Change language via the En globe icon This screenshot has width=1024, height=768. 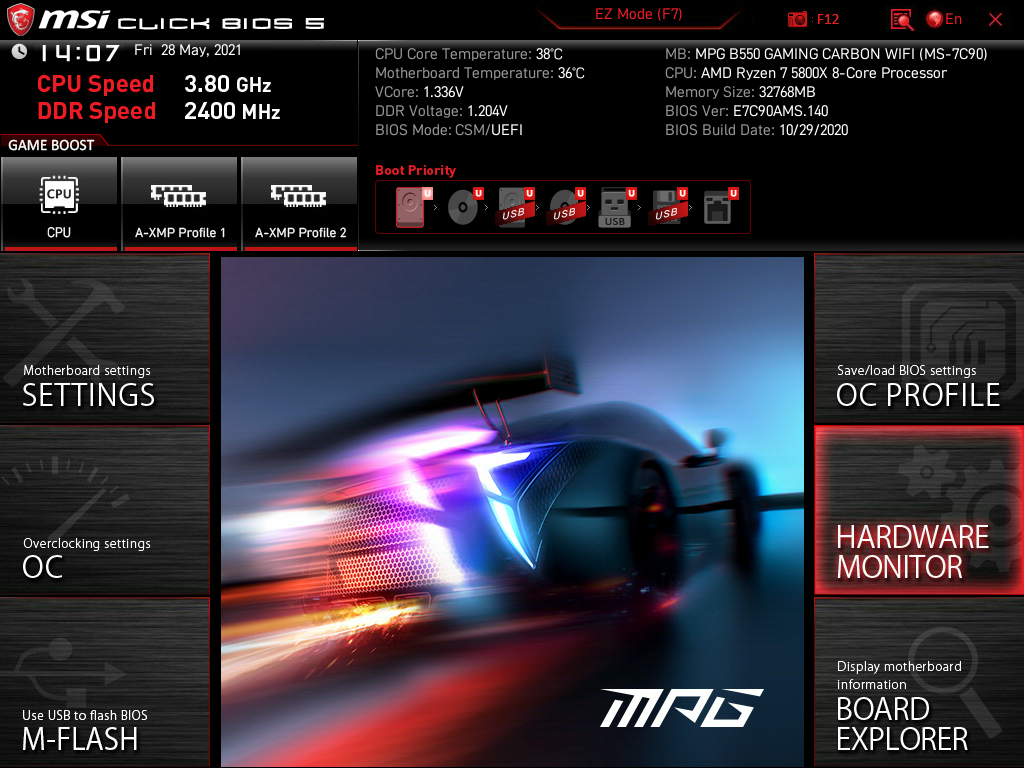[x=944, y=20]
